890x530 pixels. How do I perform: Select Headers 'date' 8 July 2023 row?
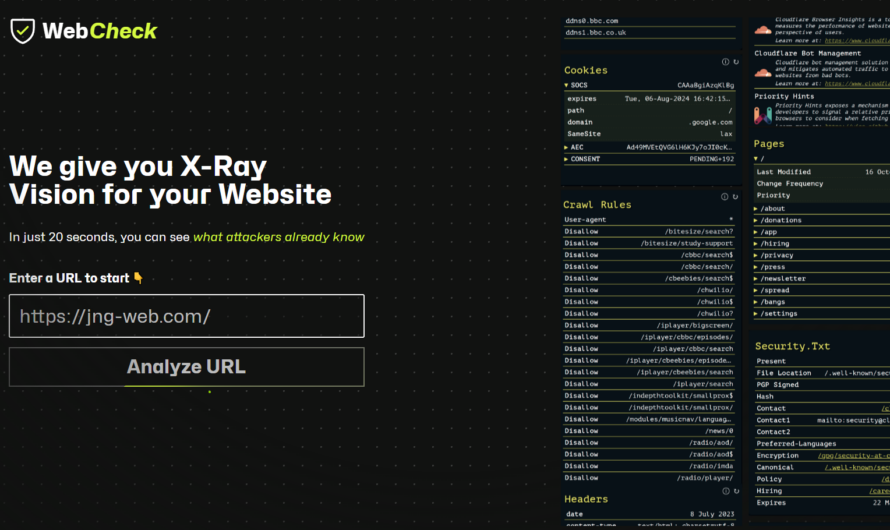650,514
